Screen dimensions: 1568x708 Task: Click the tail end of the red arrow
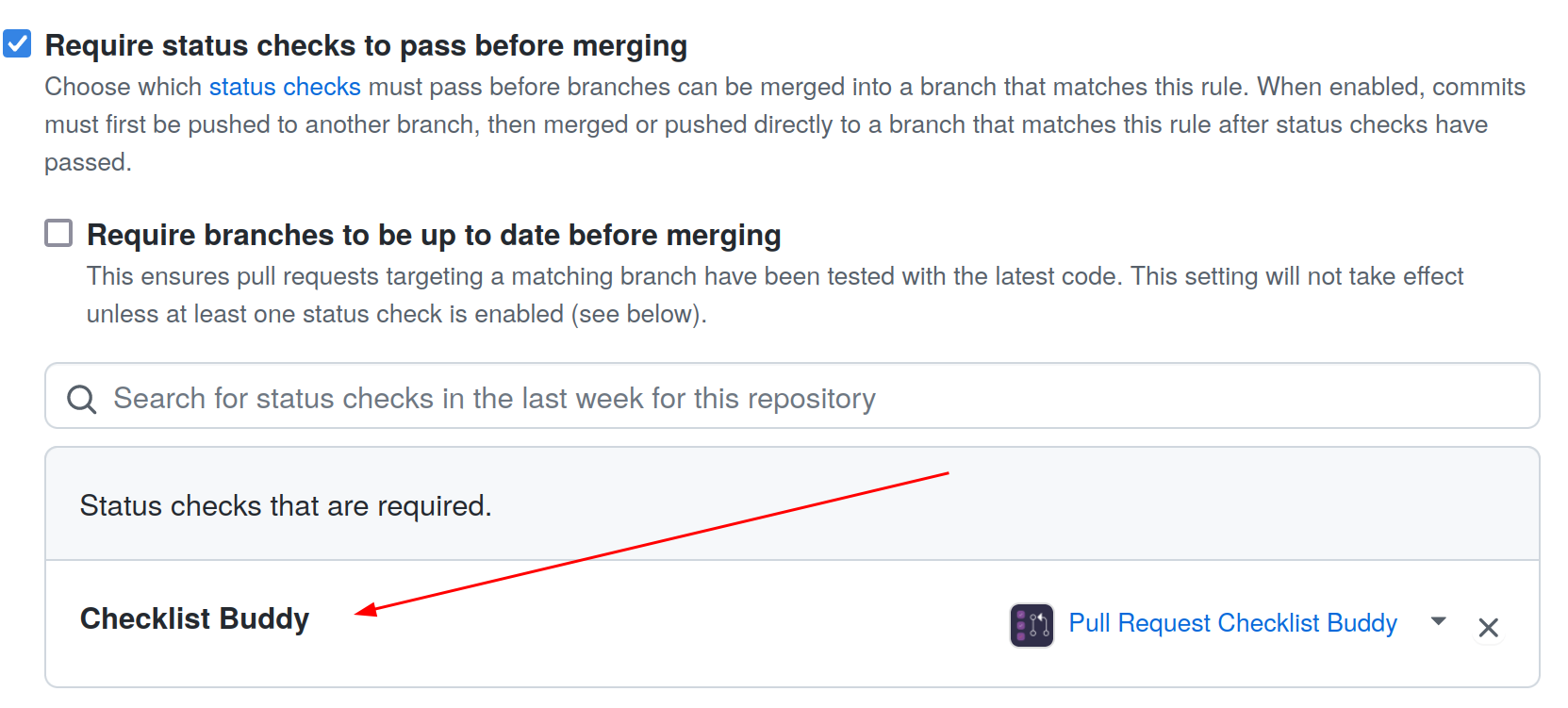(945, 473)
